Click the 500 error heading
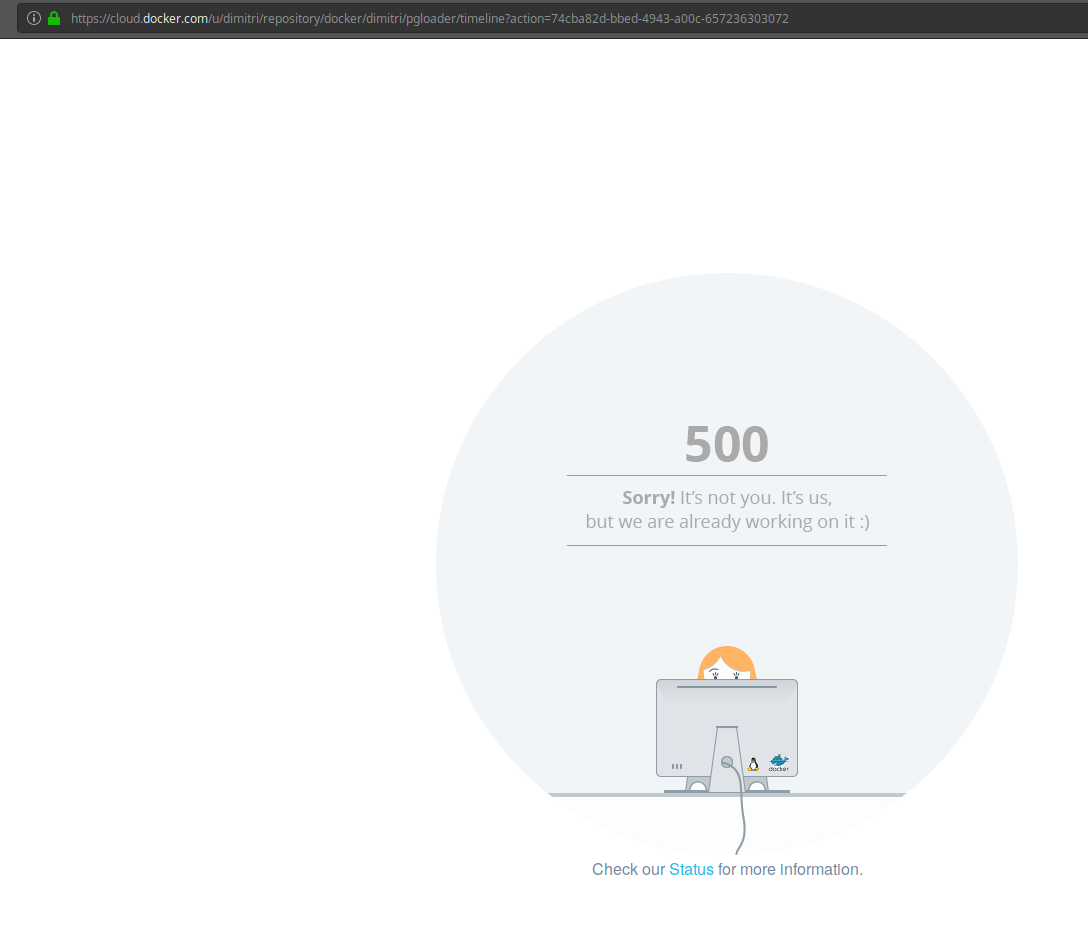 726,444
